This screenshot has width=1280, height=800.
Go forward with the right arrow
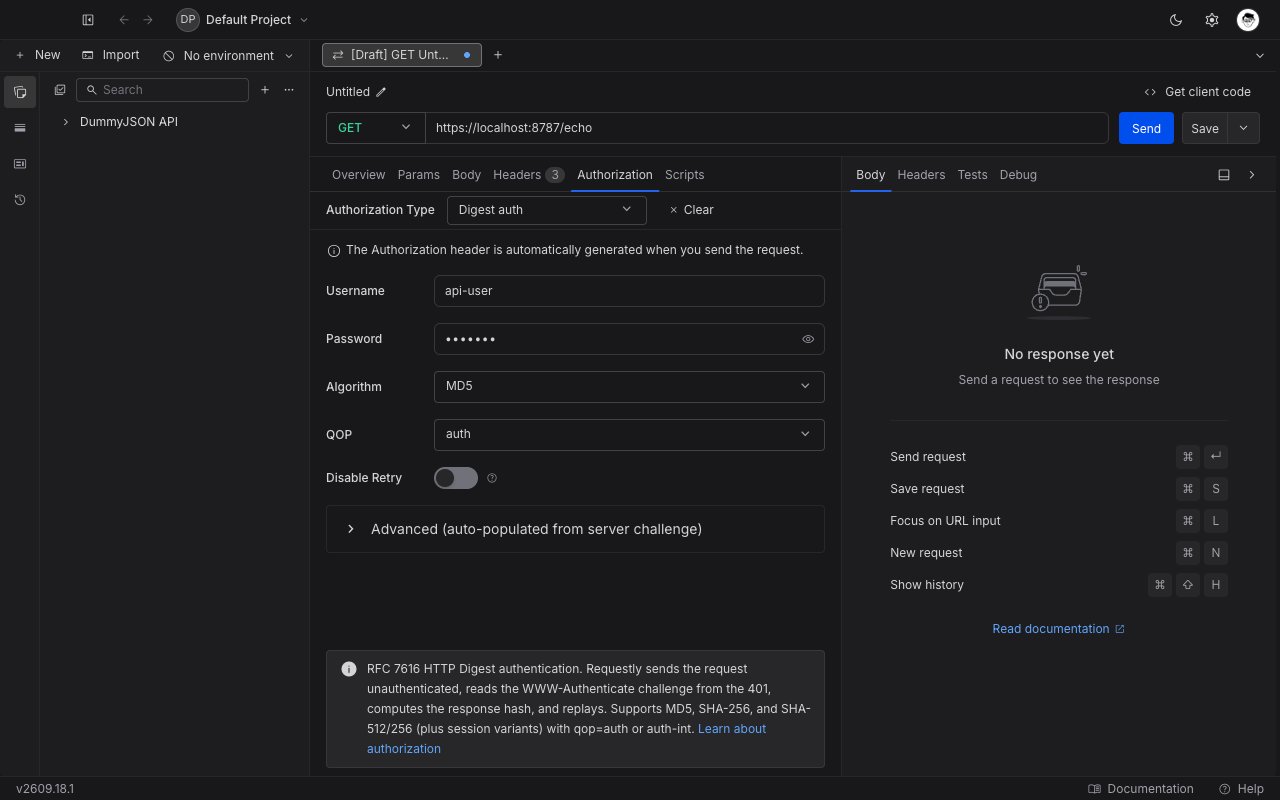click(148, 20)
